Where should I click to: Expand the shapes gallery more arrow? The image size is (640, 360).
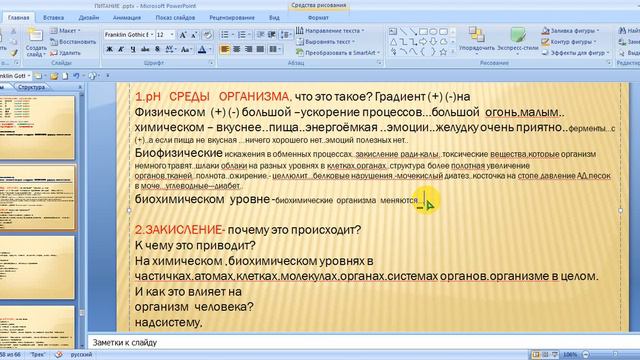point(453,52)
